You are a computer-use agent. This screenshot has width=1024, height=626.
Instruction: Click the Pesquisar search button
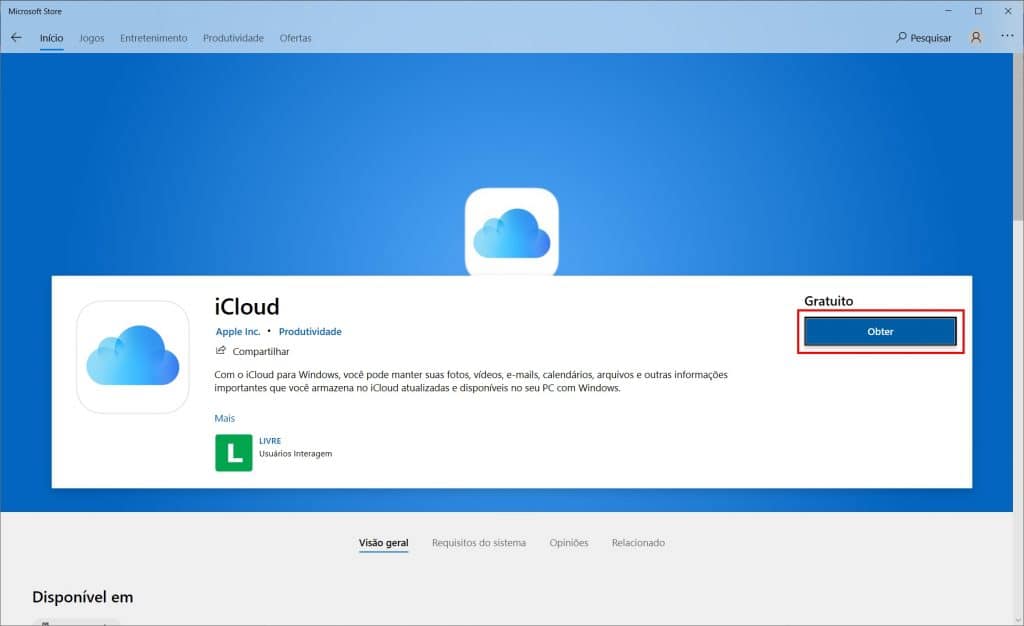point(923,38)
